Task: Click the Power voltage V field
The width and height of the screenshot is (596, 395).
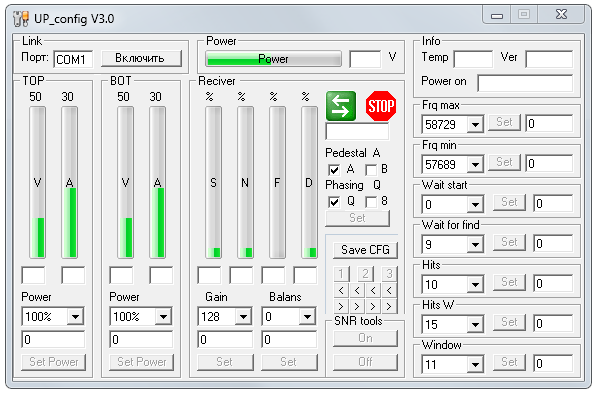Action: 365,59
